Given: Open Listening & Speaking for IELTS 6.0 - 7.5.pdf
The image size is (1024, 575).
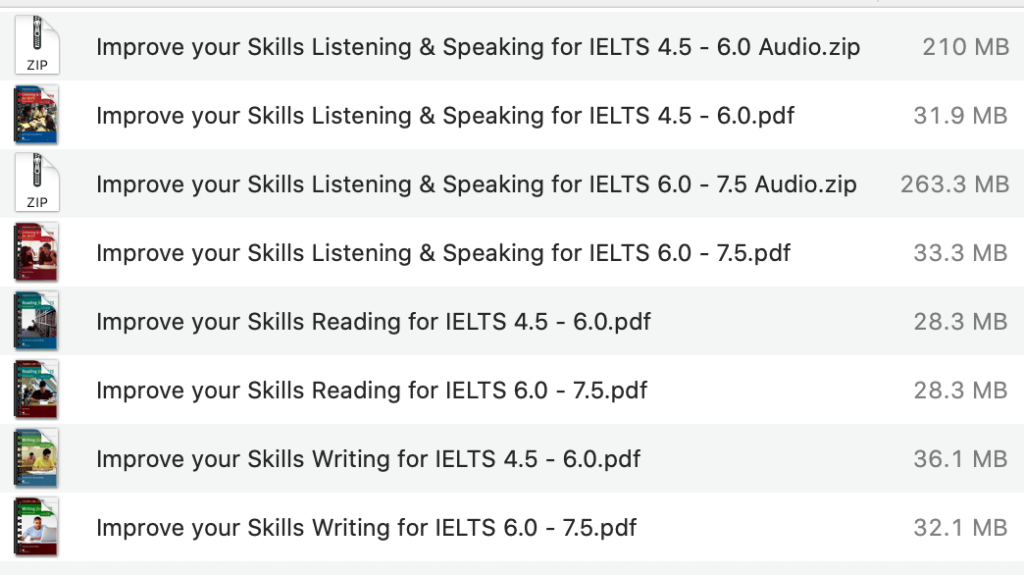Looking at the screenshot, I should [443, 253].
